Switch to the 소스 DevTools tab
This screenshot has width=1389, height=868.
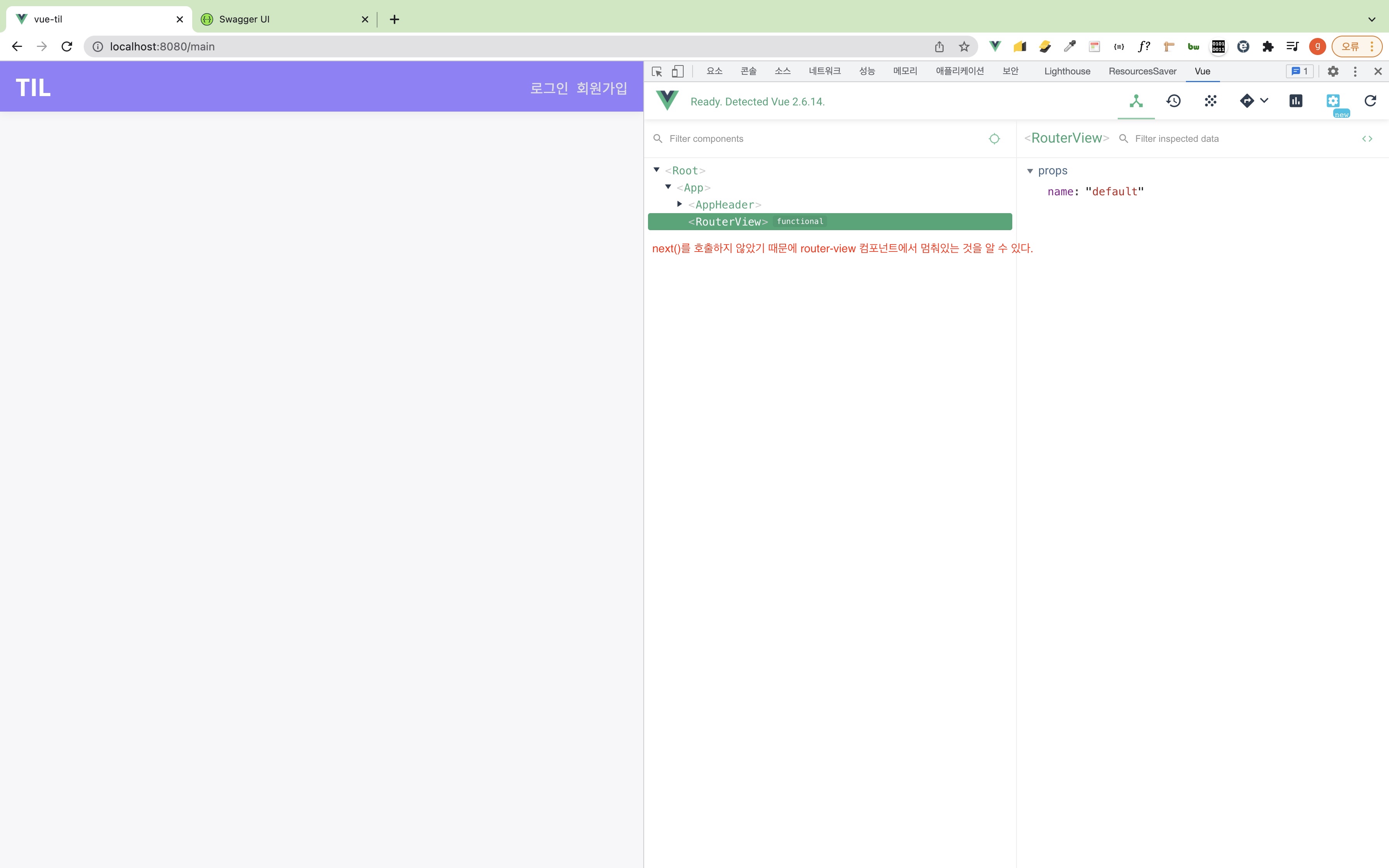(783, 71)
